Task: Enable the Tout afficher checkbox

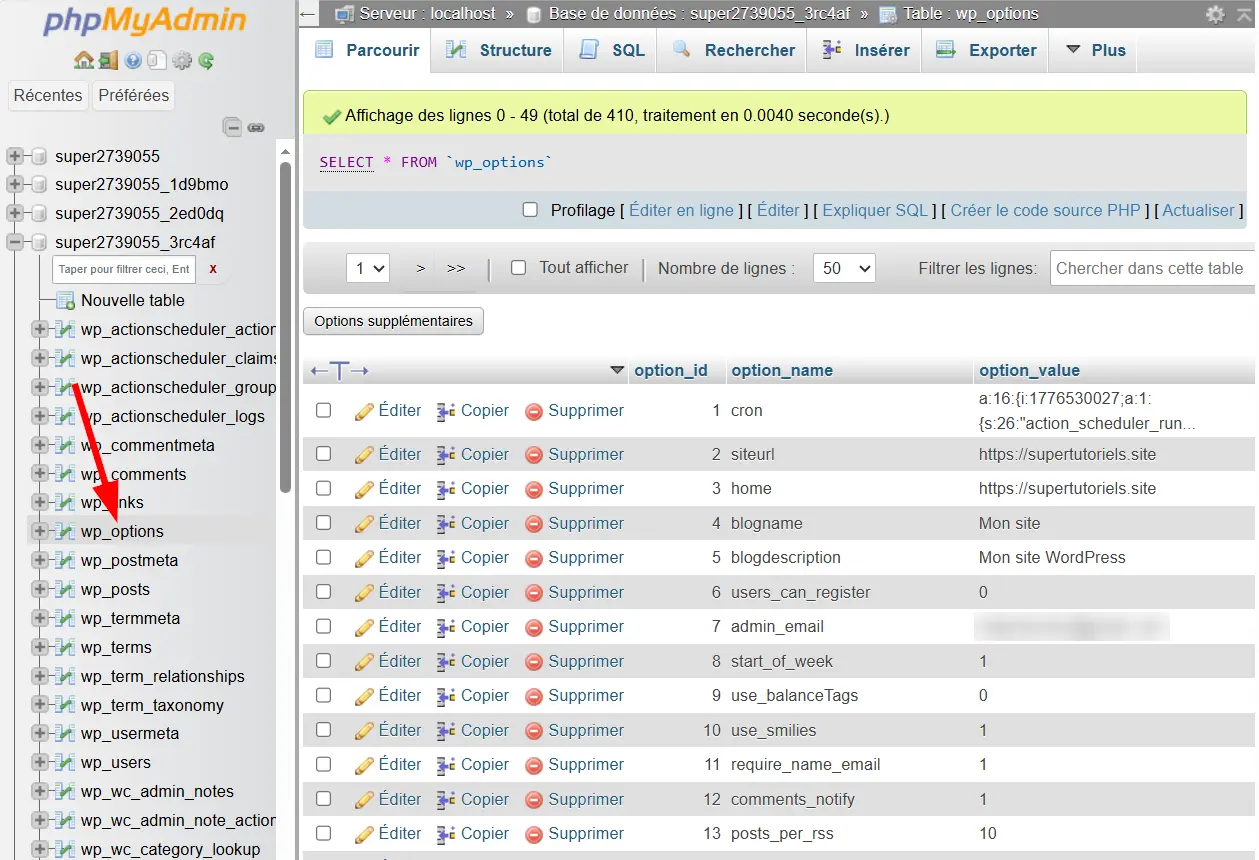Action: [518, 268]
